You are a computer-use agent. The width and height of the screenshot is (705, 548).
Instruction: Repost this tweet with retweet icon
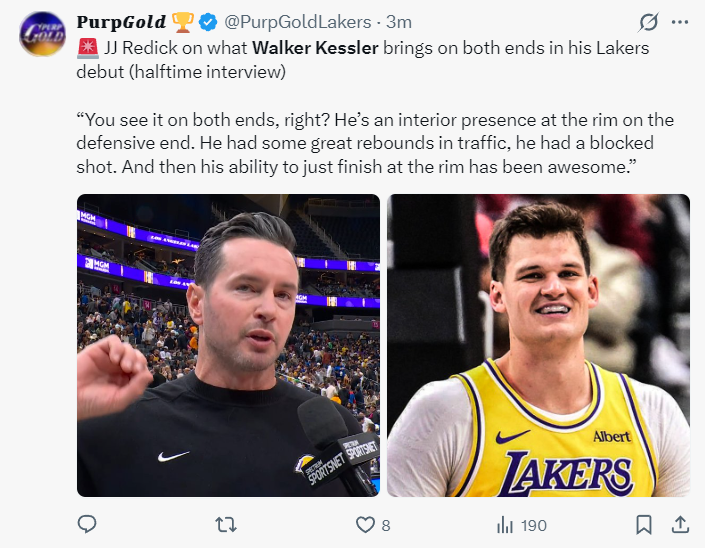click(226, 525)
